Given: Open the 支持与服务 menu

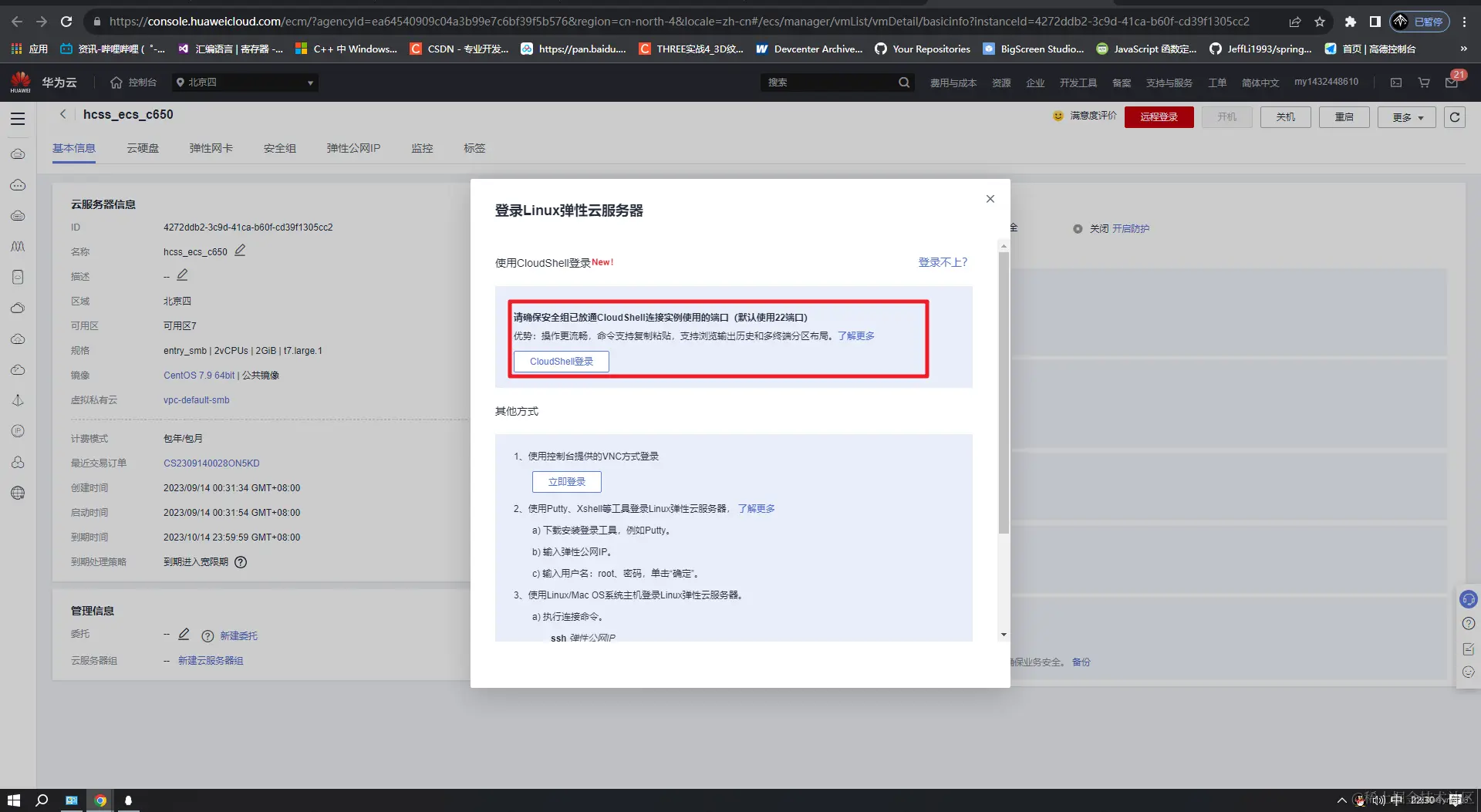Looking at the screenshot, I should [1169, 83].
